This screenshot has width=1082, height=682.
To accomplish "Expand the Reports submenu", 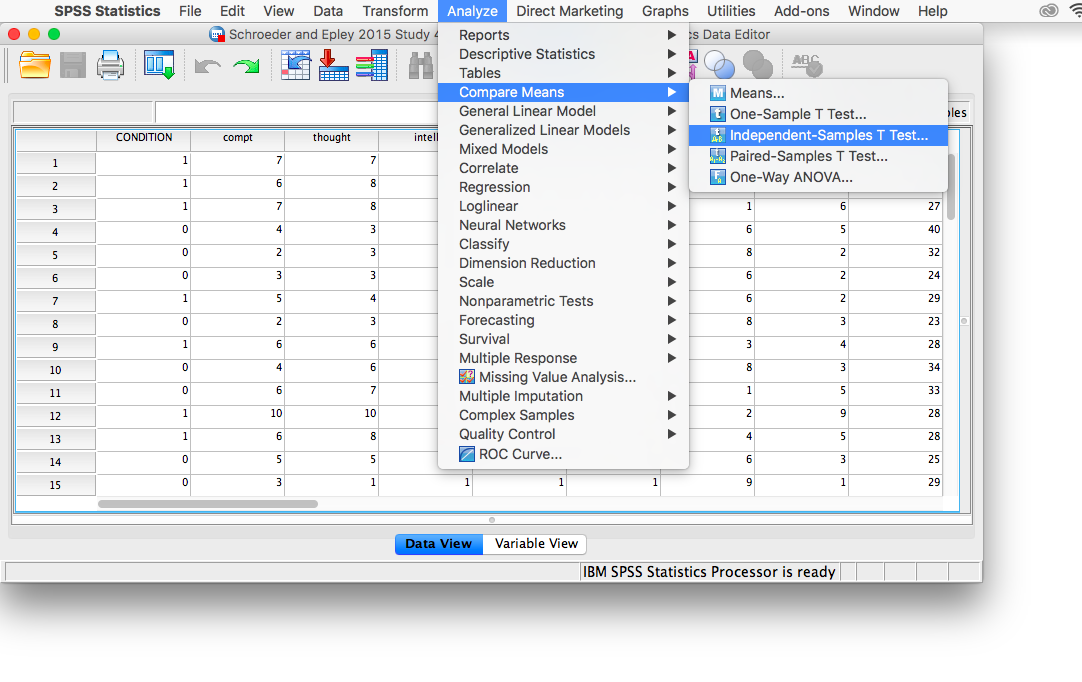I will [564, 35].
